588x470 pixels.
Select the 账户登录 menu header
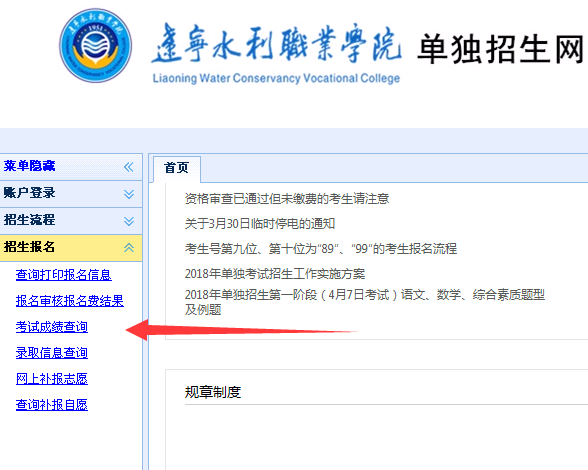(x=71, y=194)
